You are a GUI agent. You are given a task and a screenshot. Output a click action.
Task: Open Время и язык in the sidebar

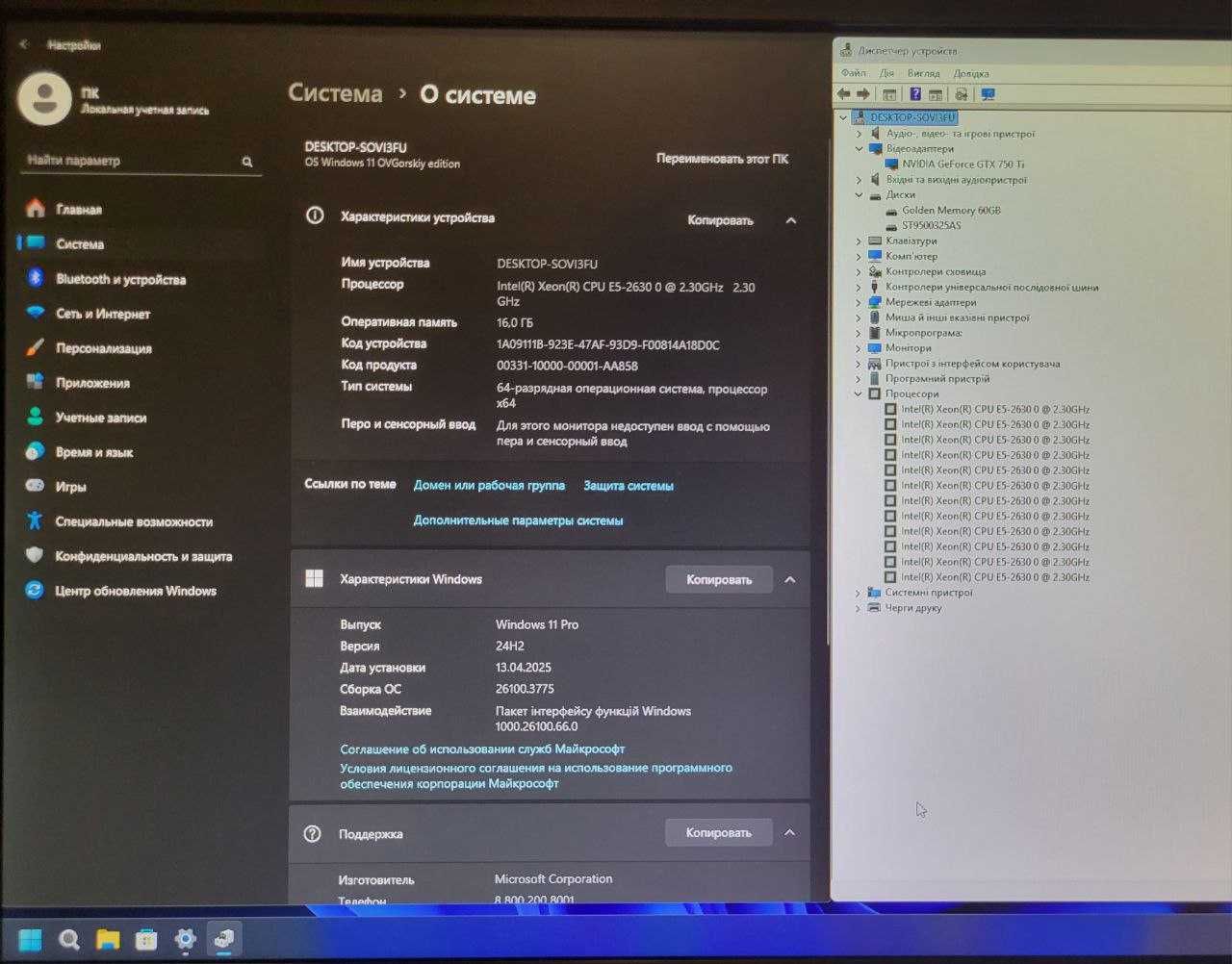tap(94, 452)
